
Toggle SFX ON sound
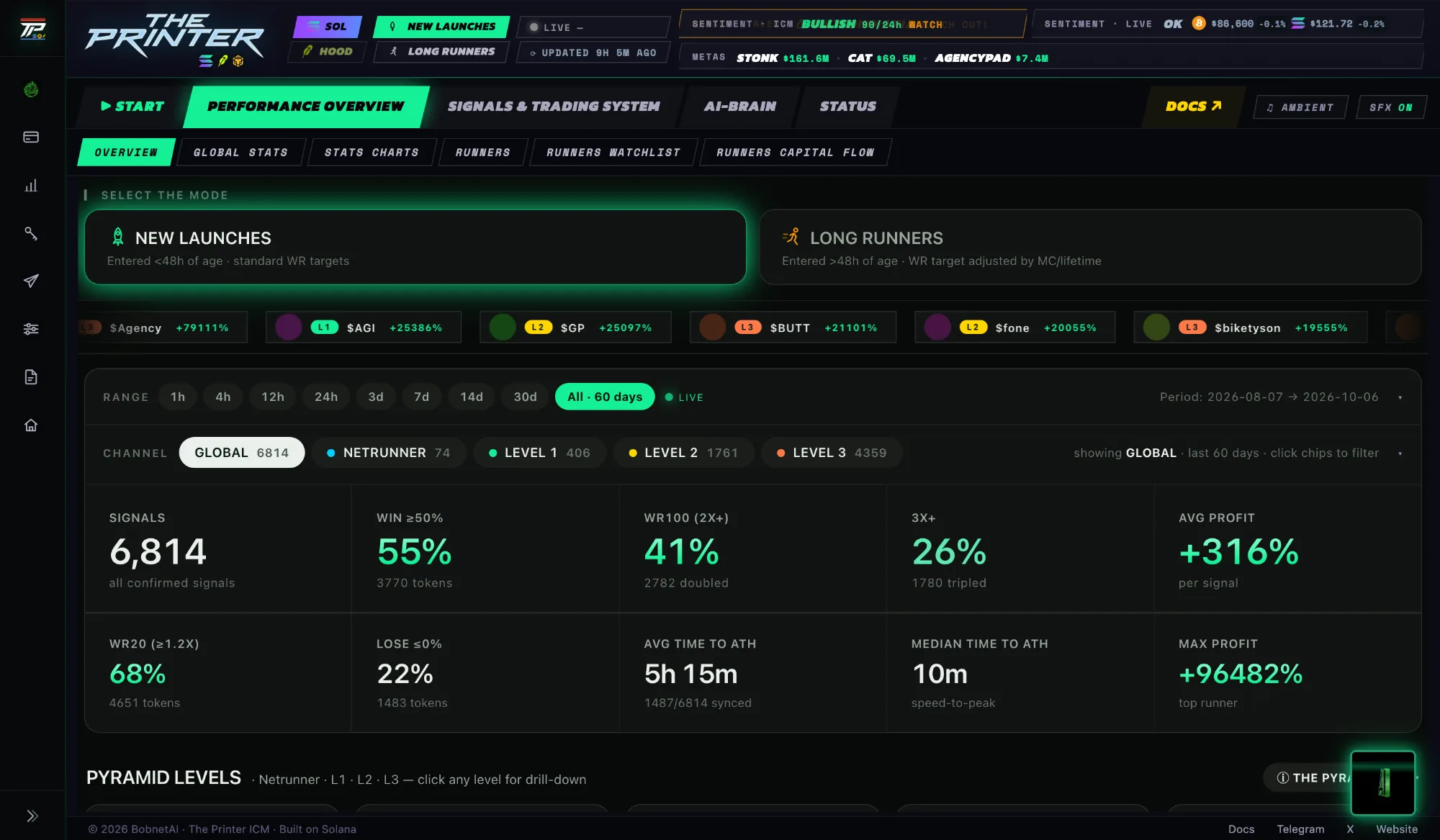pyautogui.click(x=1391, y=107)
